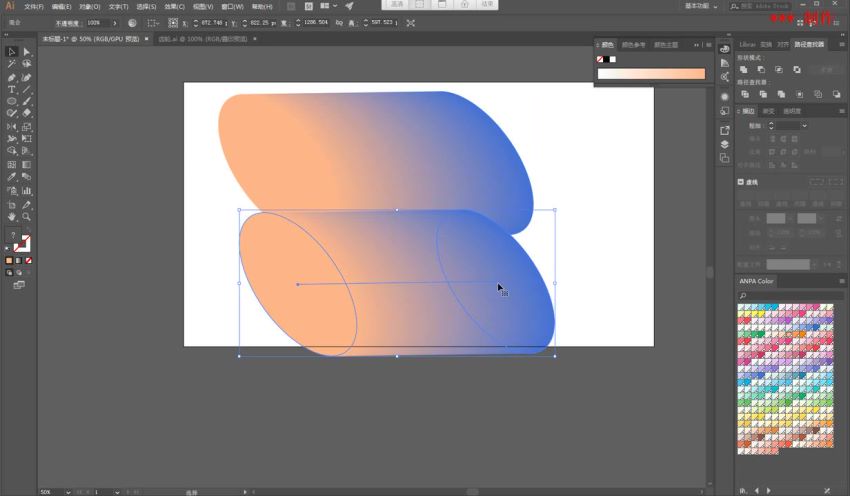
Task: Select the Eyedropper tool
Action: point(11,177)
